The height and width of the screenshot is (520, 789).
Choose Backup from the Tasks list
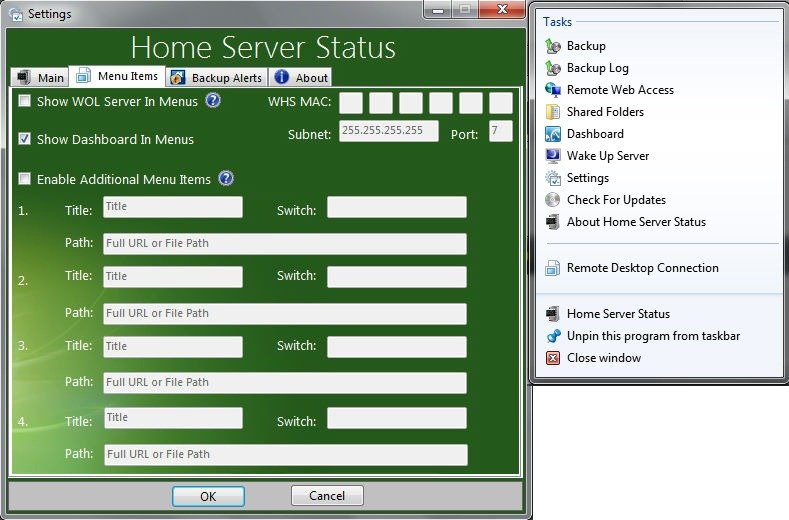point(586,46)
